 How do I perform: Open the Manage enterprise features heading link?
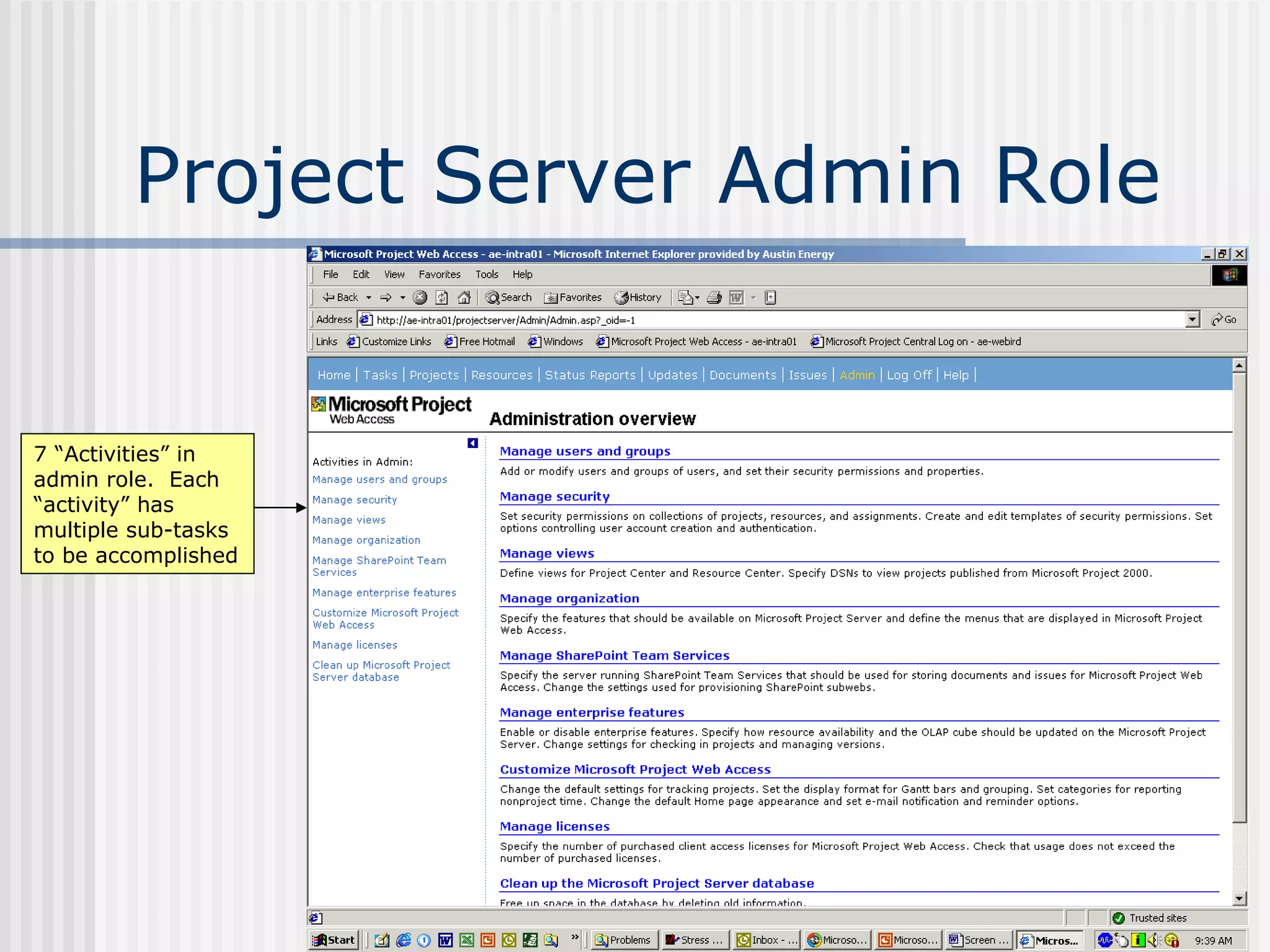[x=592, y=713]
